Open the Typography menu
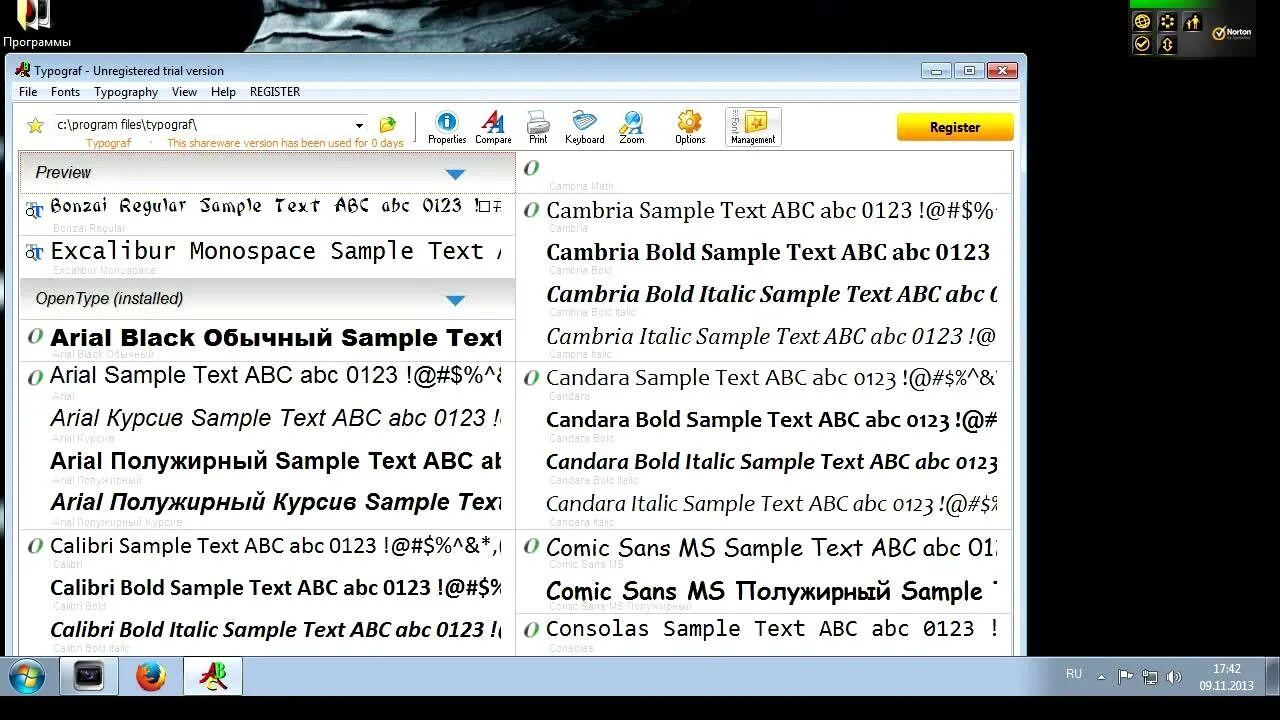 click(126, 92)
